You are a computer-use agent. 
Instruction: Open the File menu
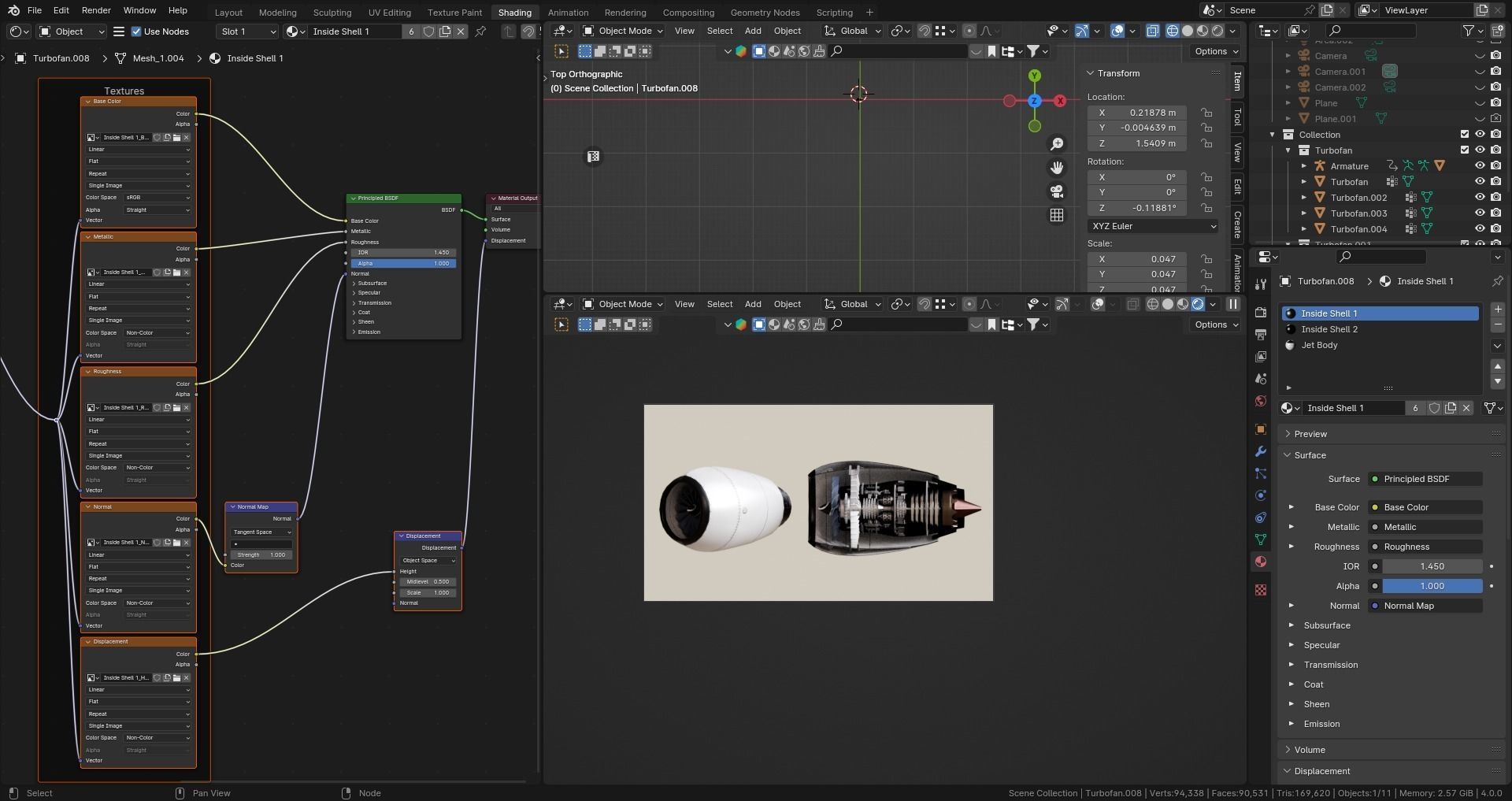click(35, 10)
